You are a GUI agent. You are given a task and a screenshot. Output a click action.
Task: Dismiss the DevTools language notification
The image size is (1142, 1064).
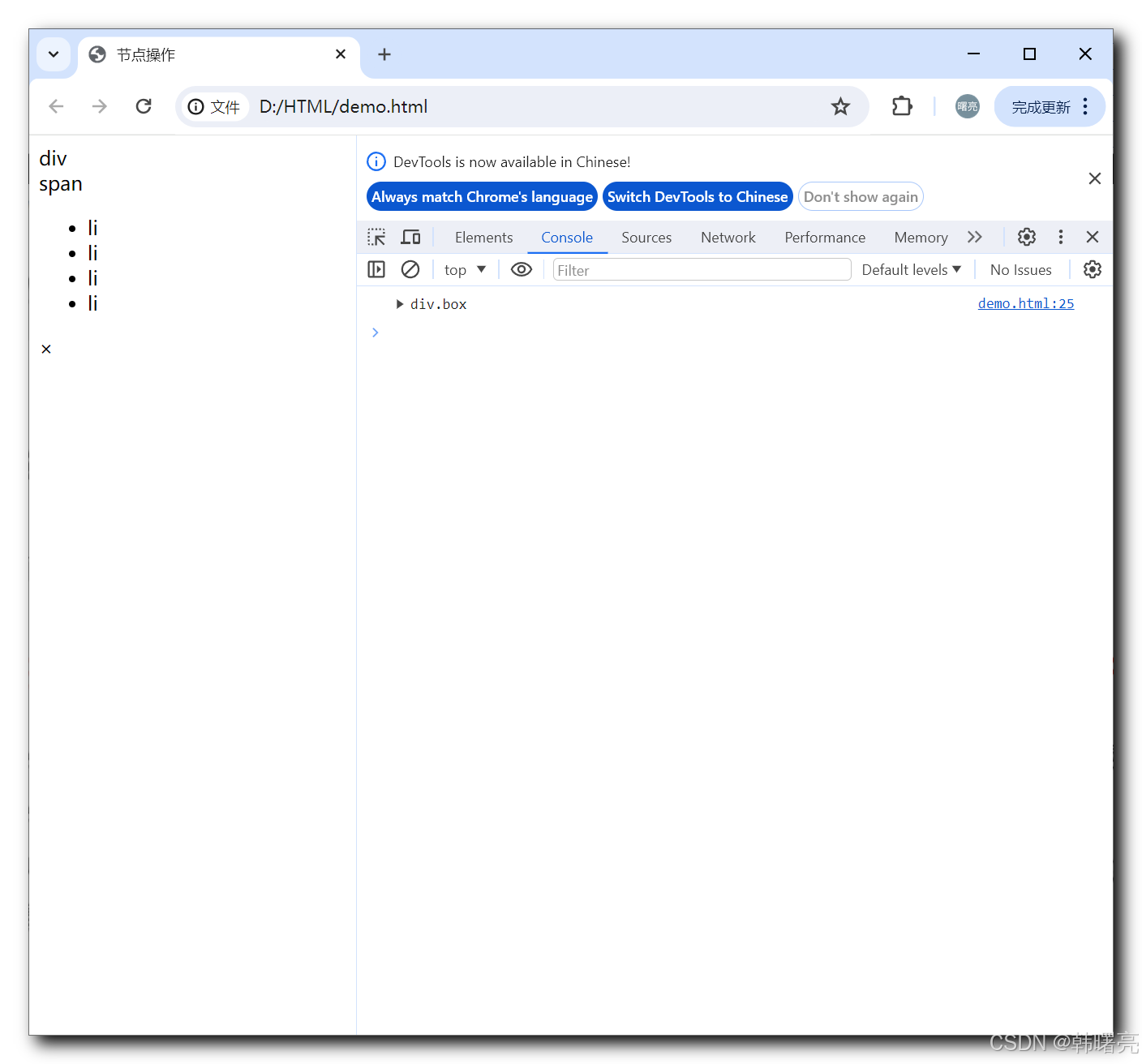1095,178
